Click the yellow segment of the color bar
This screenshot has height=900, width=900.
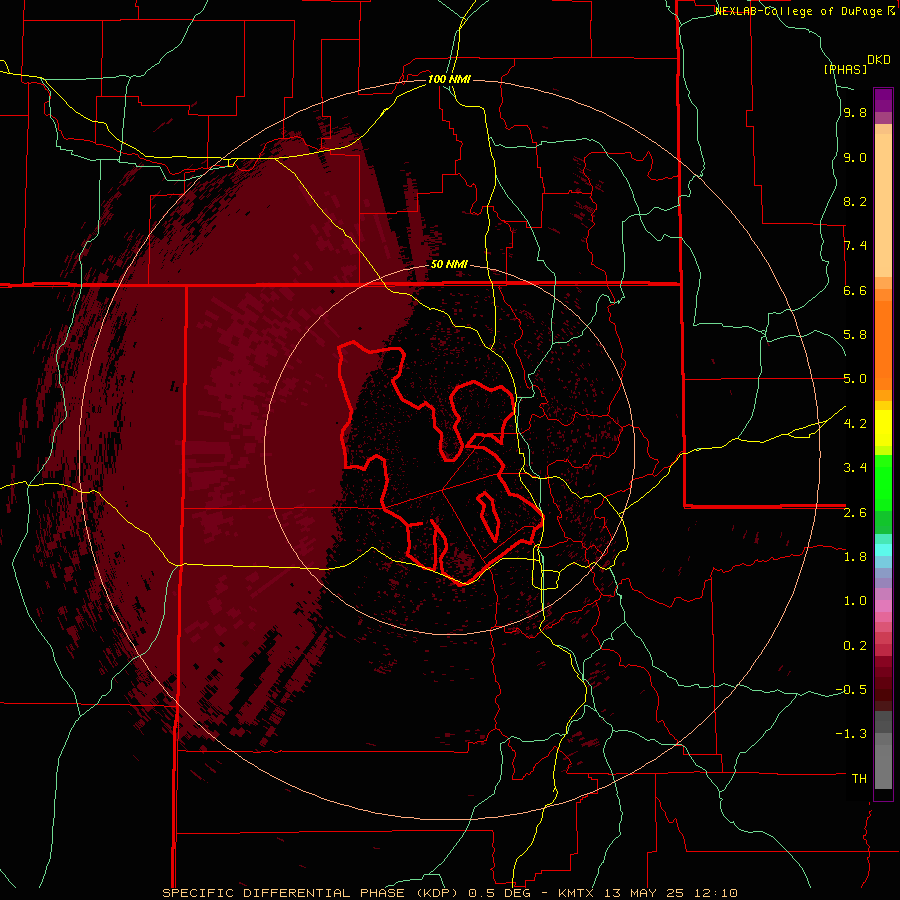[883, 428]
